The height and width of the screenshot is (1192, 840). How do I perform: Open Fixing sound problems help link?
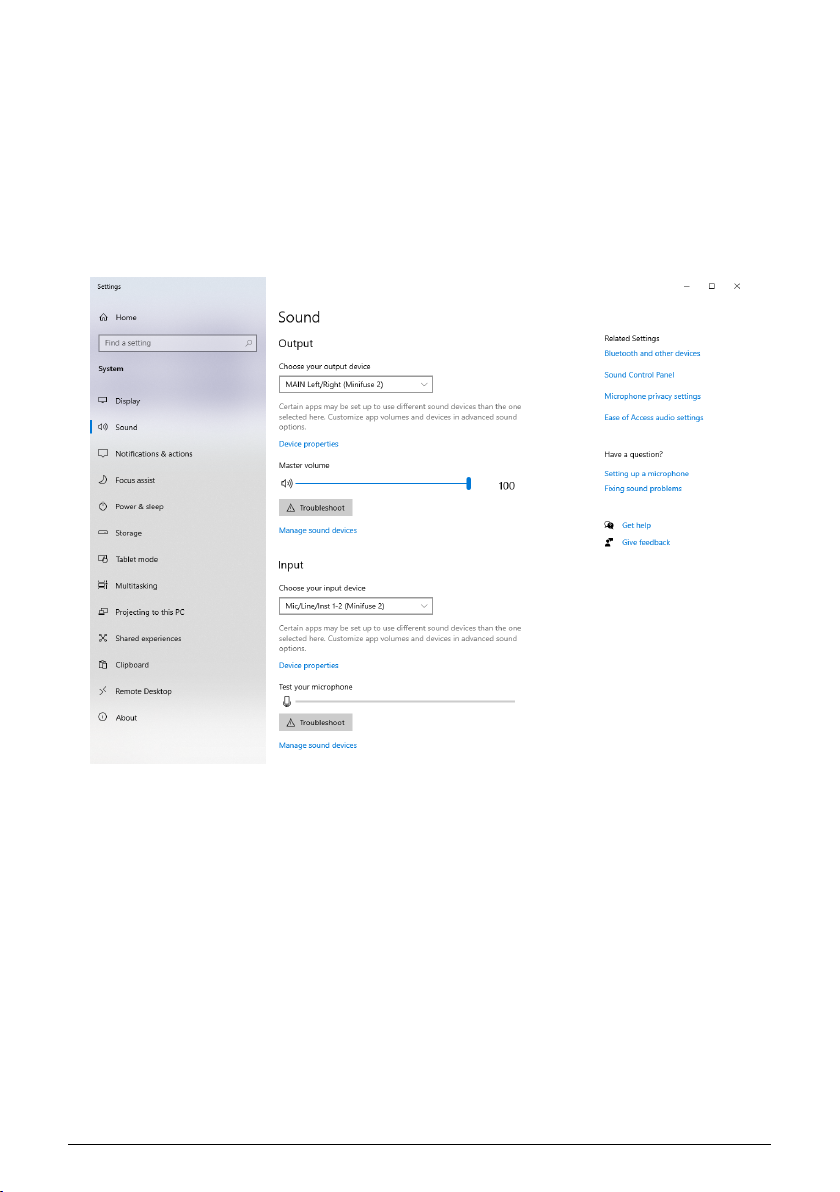click(x=643, y=489)
